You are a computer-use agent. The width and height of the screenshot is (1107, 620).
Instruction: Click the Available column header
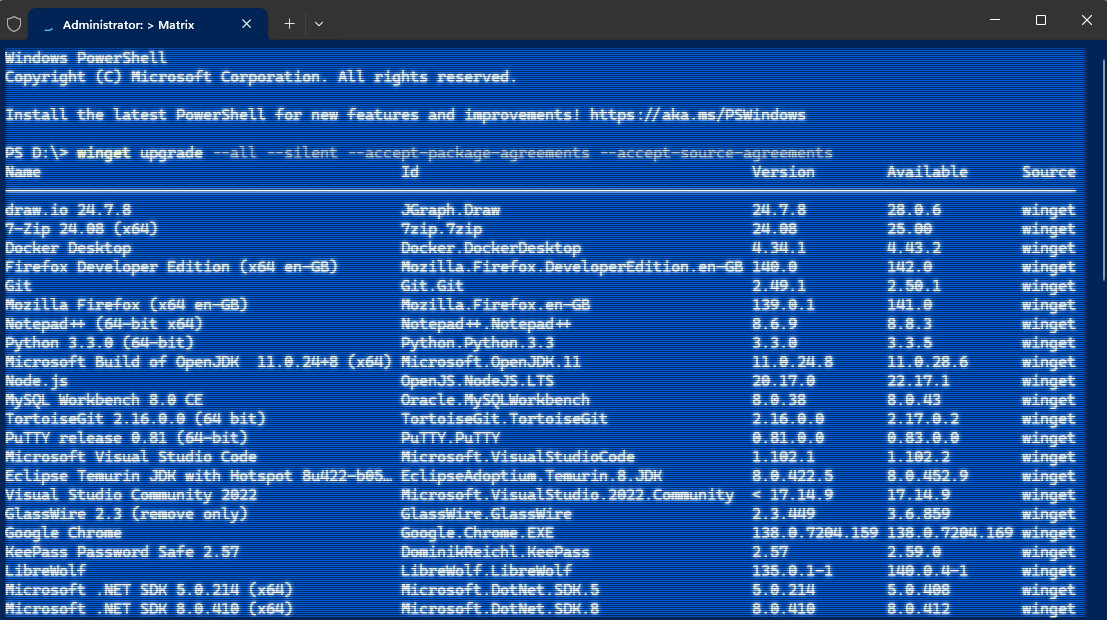pos(927,172)
